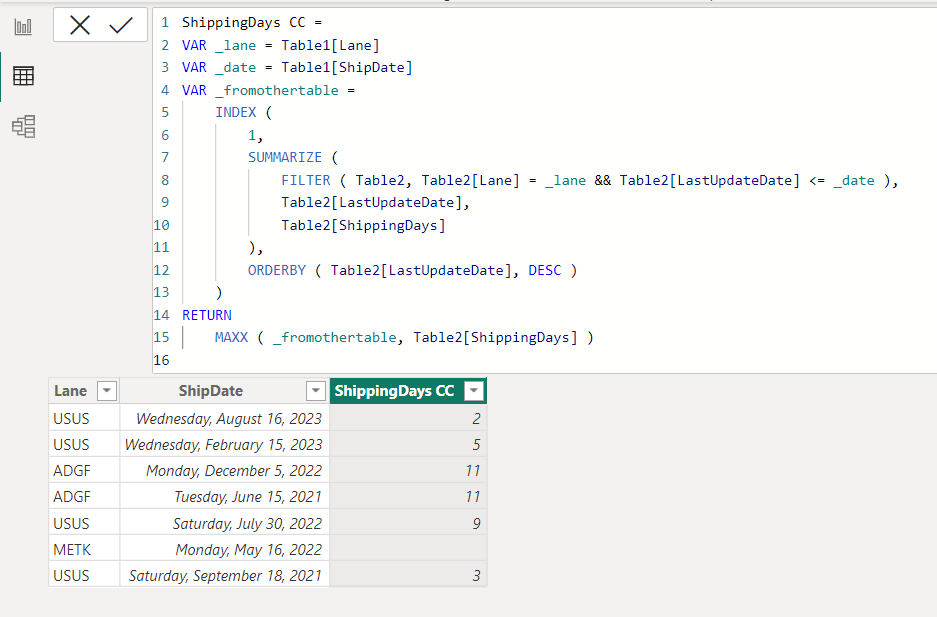Open ShippingDays CC column filter dropdown
The image size is (937, 617).
click(x=473, y=391)
